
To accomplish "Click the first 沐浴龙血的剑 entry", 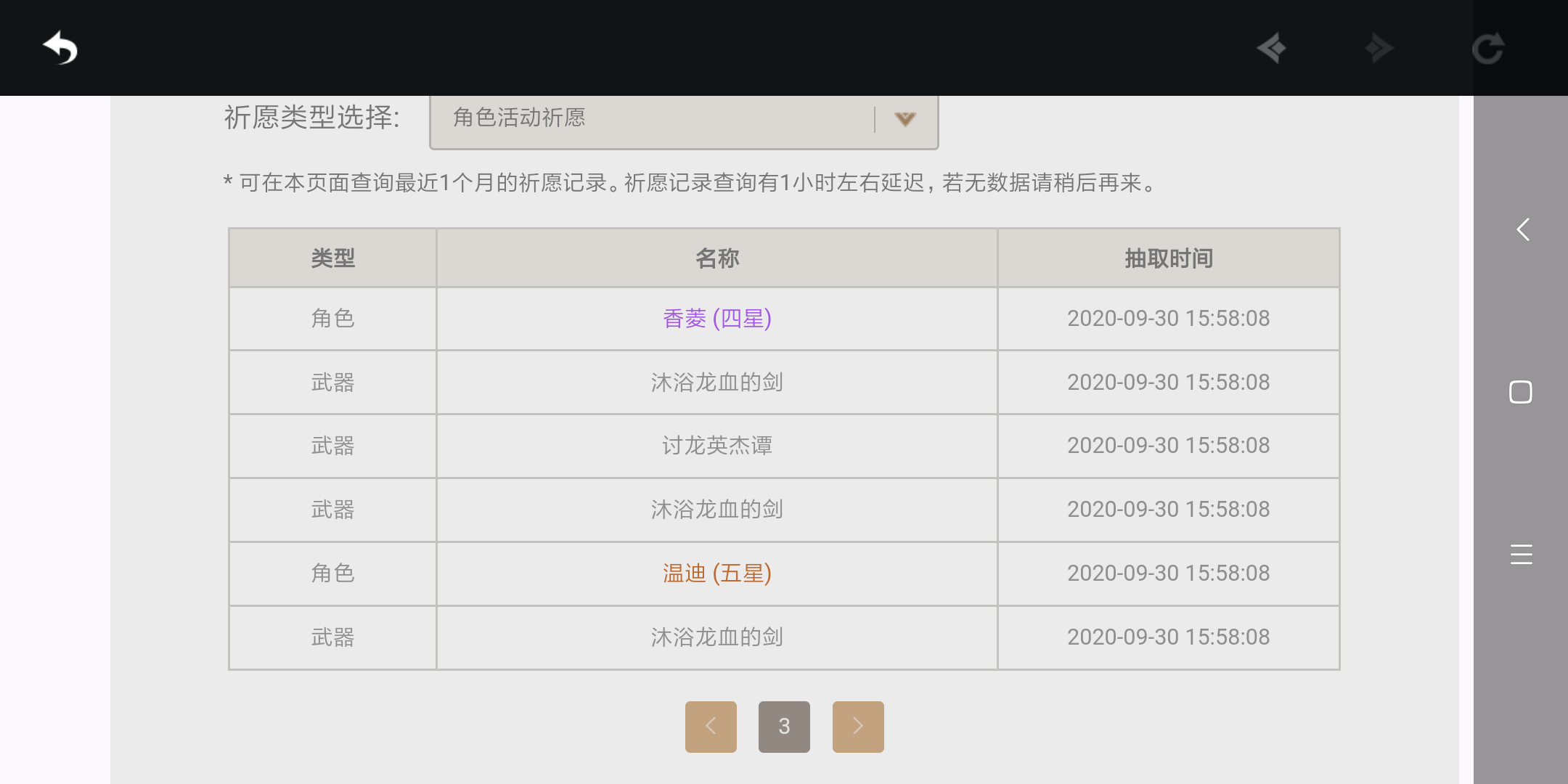I will click(x=717, y=383).
